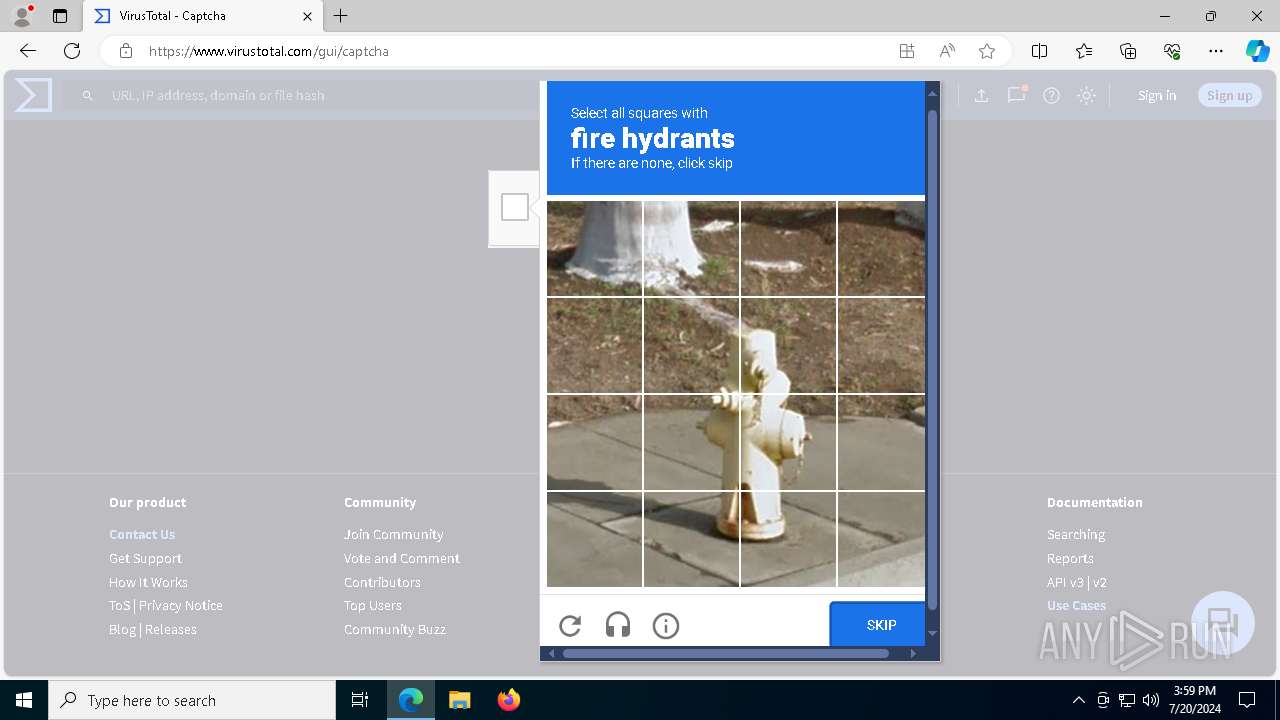Open the Releases link
1280x720 pixels.
[171, 629]
